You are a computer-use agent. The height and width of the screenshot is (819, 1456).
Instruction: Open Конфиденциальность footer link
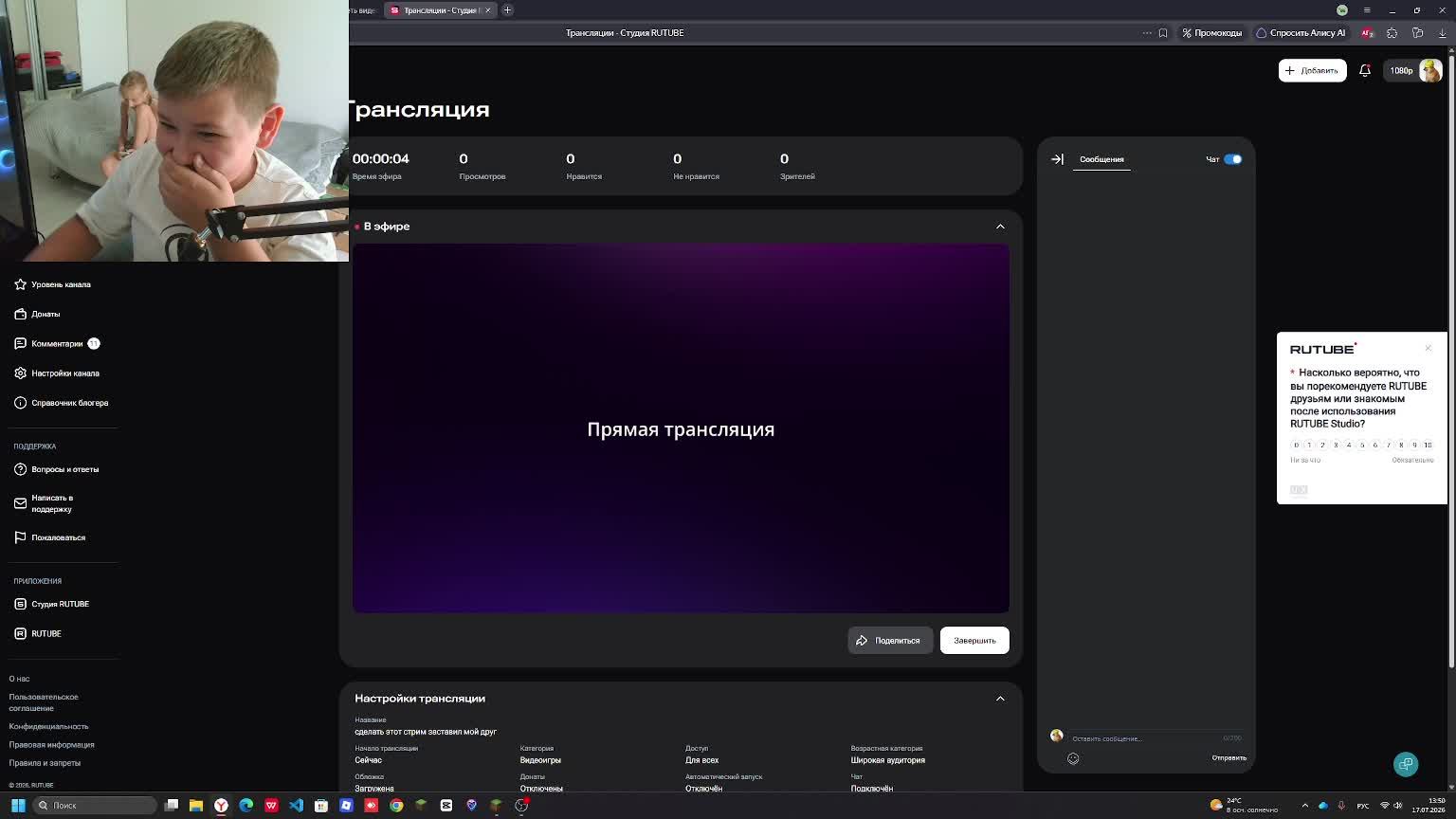pos(48,726)
